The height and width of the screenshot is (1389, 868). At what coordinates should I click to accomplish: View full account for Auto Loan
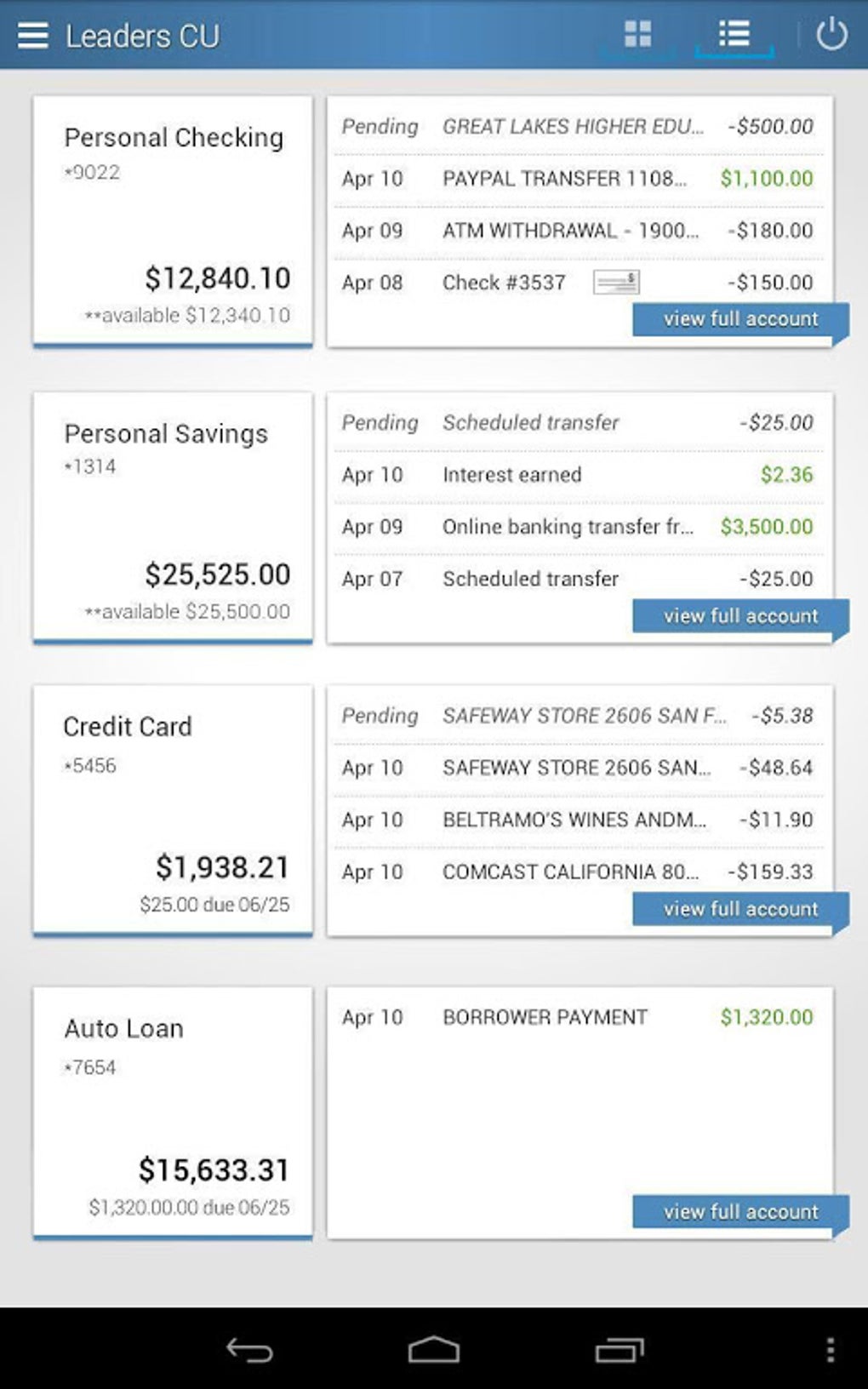coord(740,1211)
